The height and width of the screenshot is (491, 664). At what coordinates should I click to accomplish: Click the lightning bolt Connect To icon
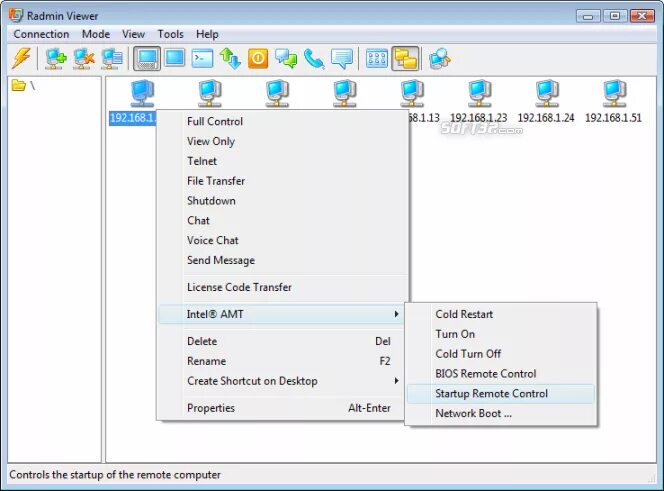click(22, 58)
